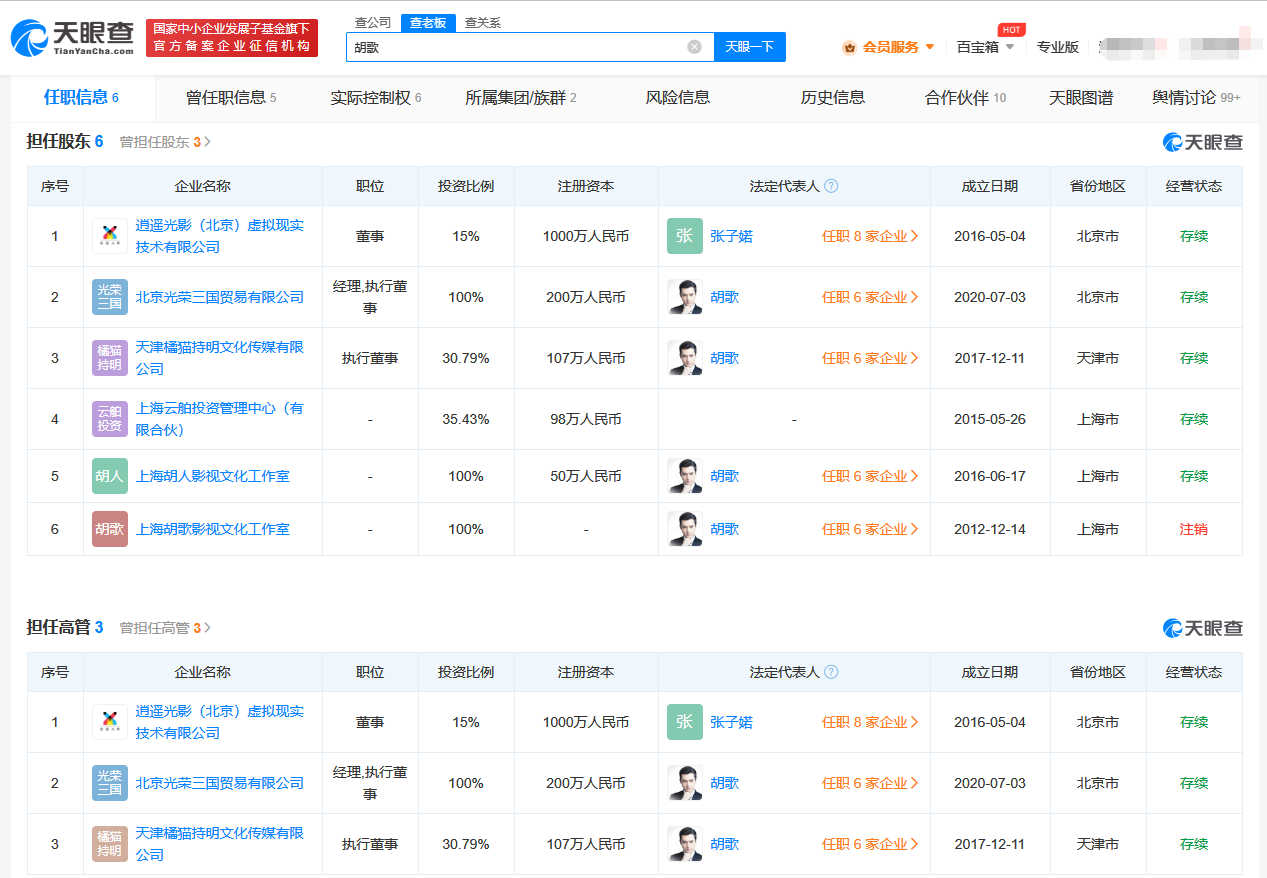Click 胡歌 photo in 天津橘猫持明 row of 担任高管
This screenshot has height=878, width=1267.
685,844
